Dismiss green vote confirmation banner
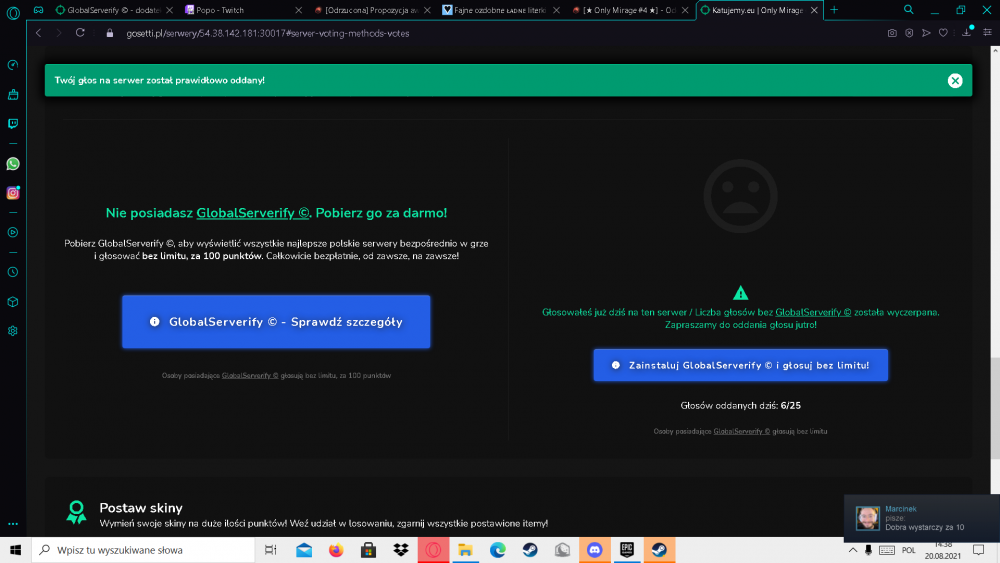Viewport: 1000px width, 563px height. [x=955, y=80]
